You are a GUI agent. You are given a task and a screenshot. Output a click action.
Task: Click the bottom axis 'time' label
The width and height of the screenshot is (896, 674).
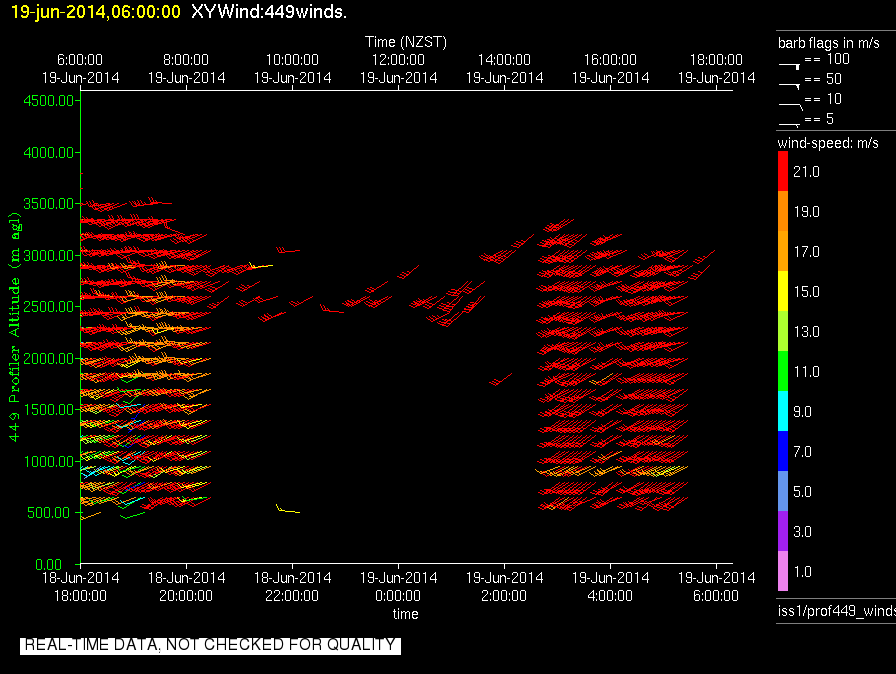[x=405, y=614]
